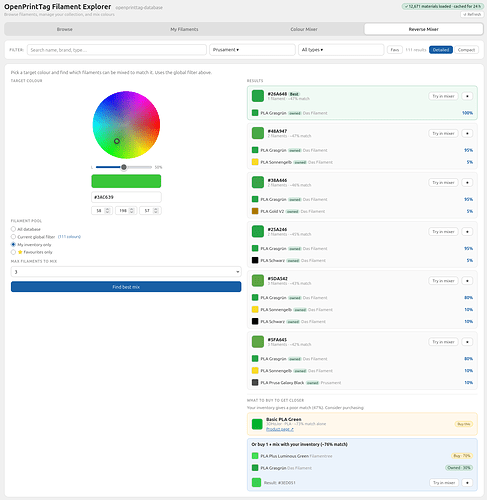This screenshot has height=500, width=487.
Task: Click the Find best mix button
Action: click(126, 287)
